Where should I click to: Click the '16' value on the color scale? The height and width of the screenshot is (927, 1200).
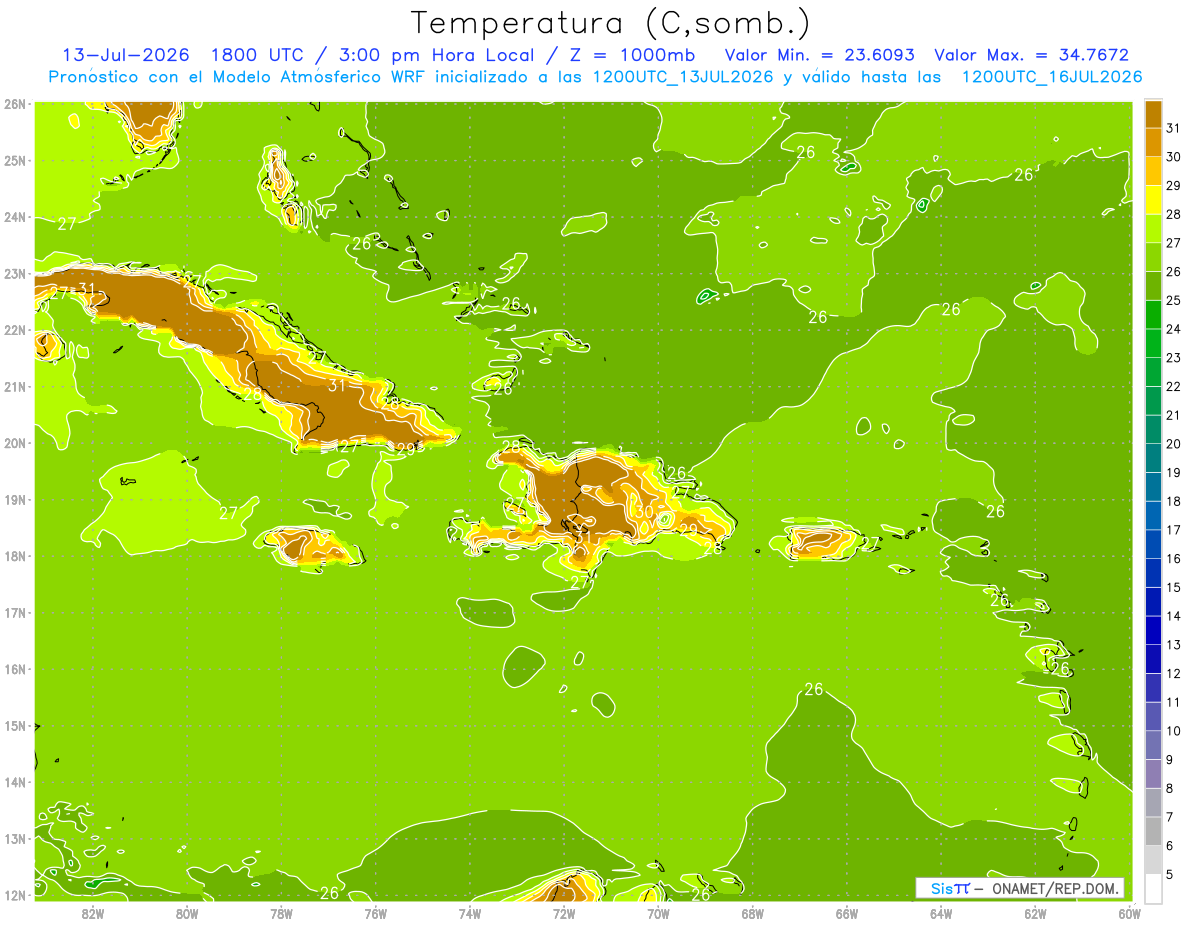click(x=1174, y=559)
